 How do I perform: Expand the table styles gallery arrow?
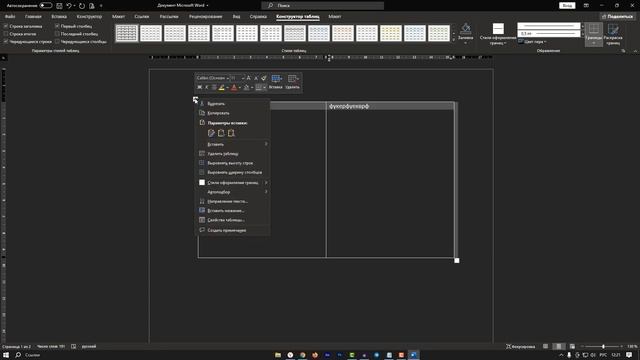[453, 40]
